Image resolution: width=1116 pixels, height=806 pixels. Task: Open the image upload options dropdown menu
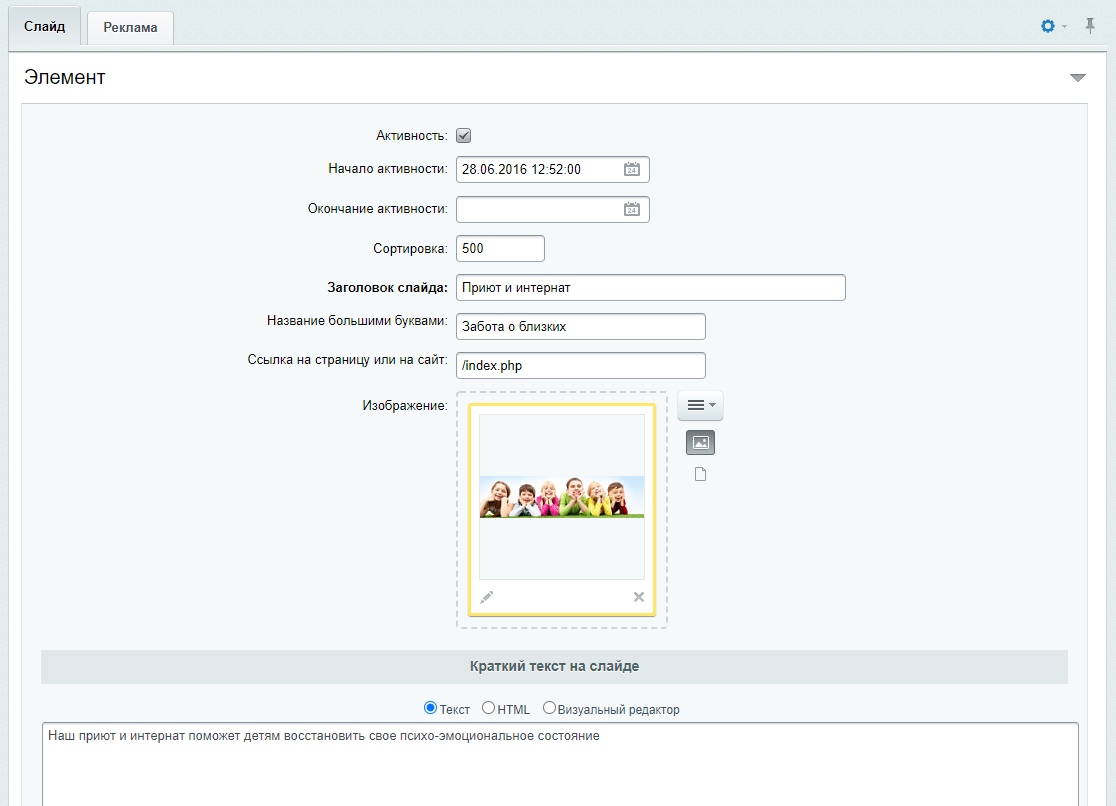700,405
